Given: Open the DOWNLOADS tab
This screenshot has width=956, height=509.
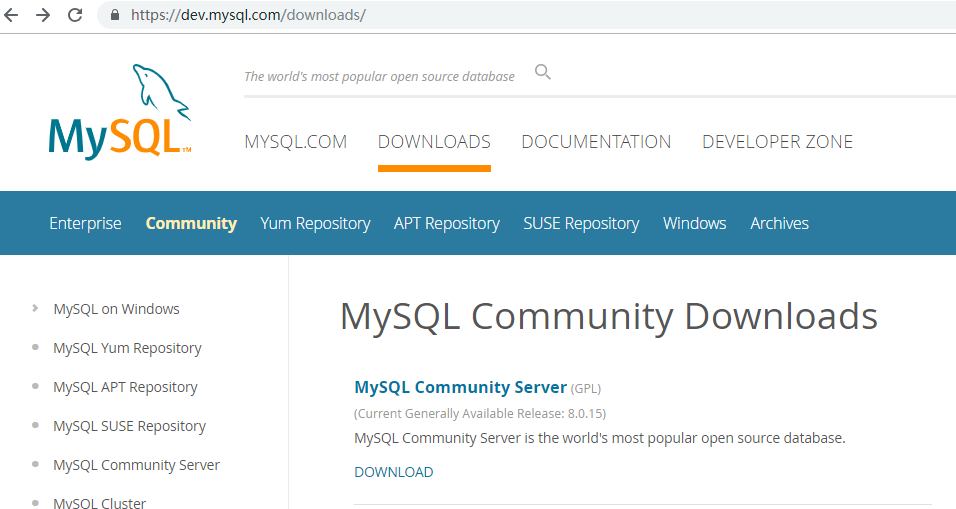Looking at the screenshot, I should pyautogui.click(x=434, y=142).
